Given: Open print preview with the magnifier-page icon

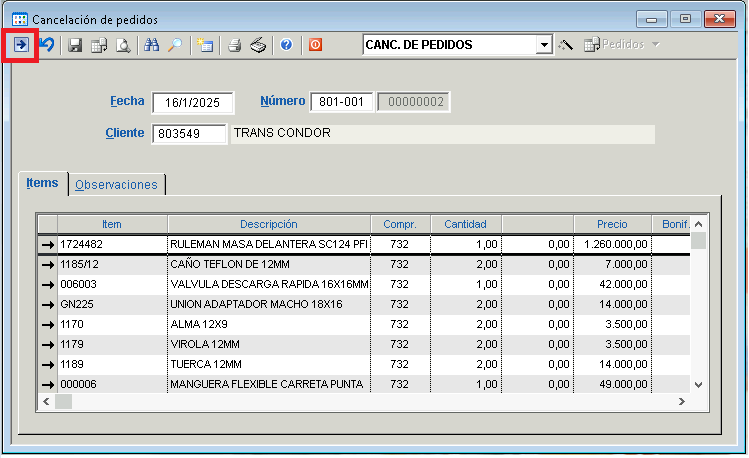Looking at the screenshot, I should [x=122, y=45].
